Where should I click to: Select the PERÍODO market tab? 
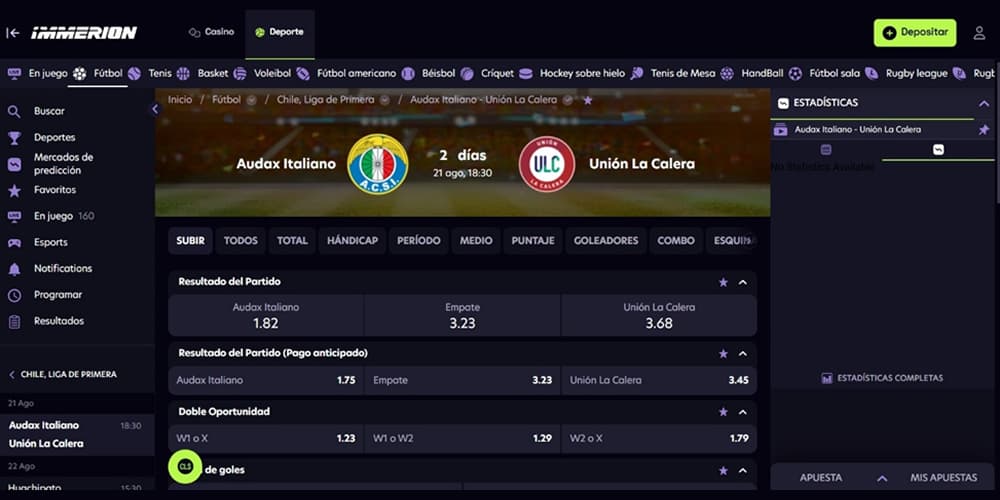pyautogui.click(x=419, y=240)
